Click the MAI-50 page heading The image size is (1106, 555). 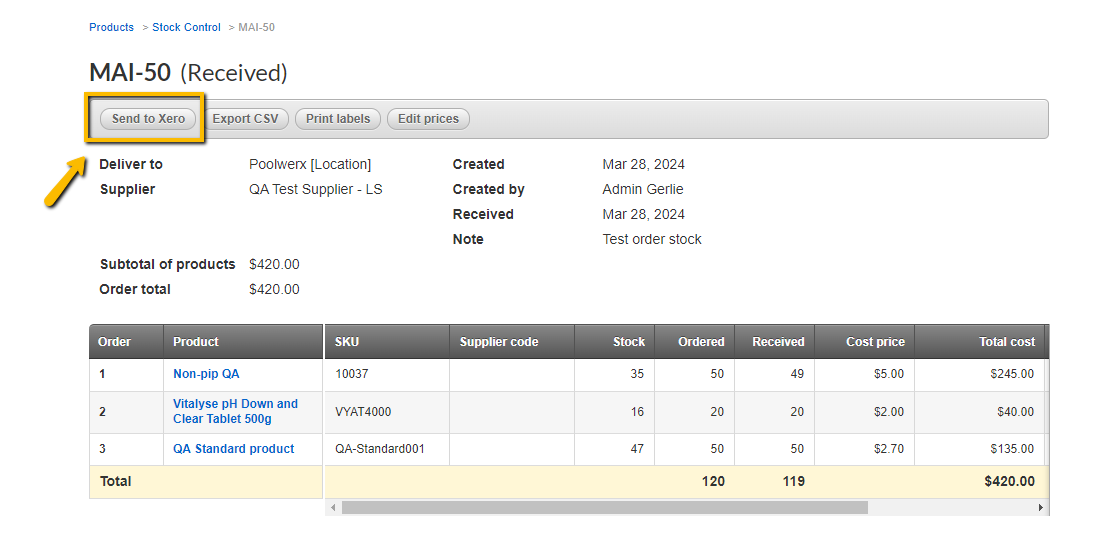(x=130, y=73)
